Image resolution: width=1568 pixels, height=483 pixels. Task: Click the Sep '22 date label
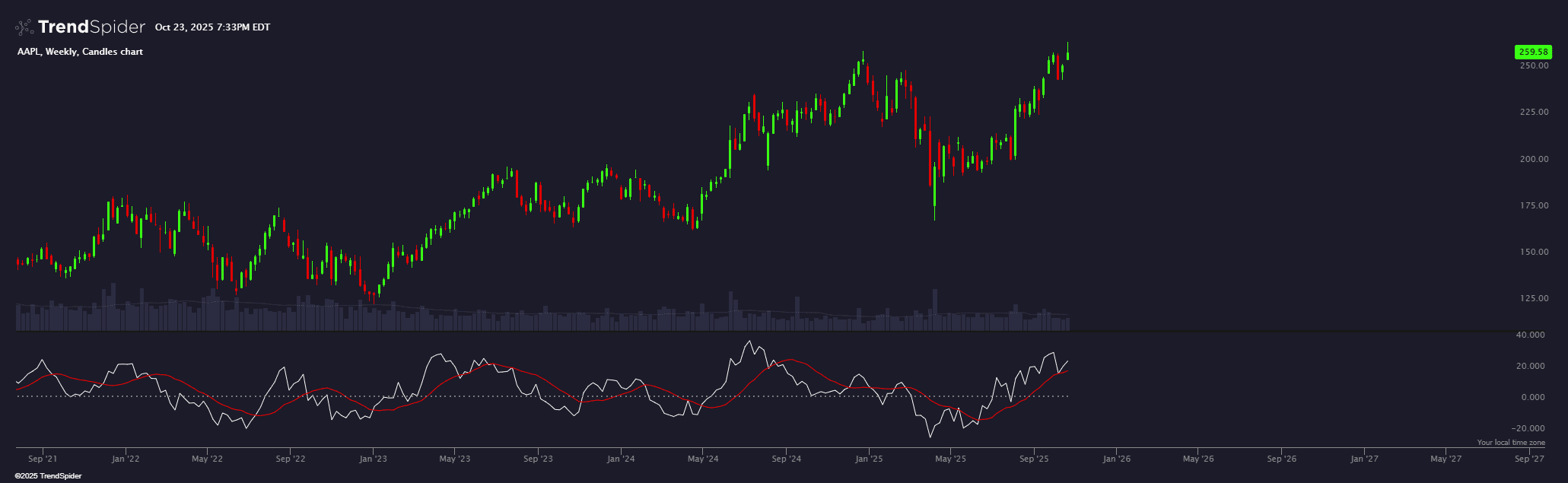click(290, 459)
